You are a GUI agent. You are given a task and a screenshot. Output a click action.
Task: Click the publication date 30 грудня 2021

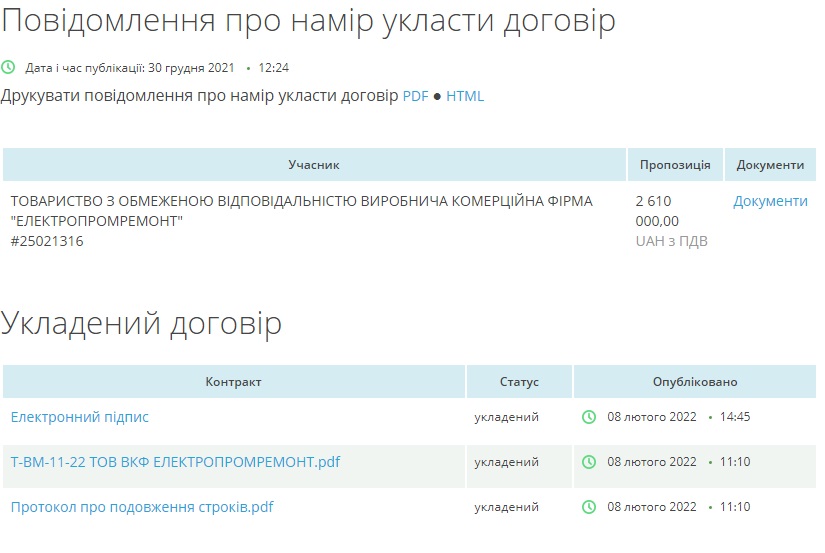(x=191, y=67)
